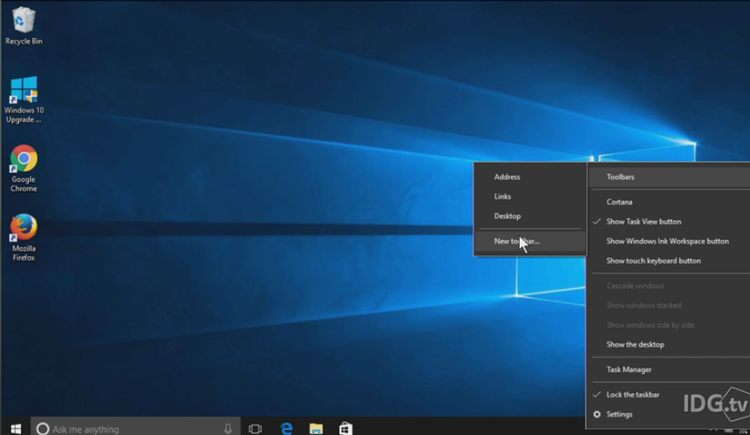This screenshot has height=435, width=750.
Task: Expand the Toolbars menu entry
Action: 669,177
